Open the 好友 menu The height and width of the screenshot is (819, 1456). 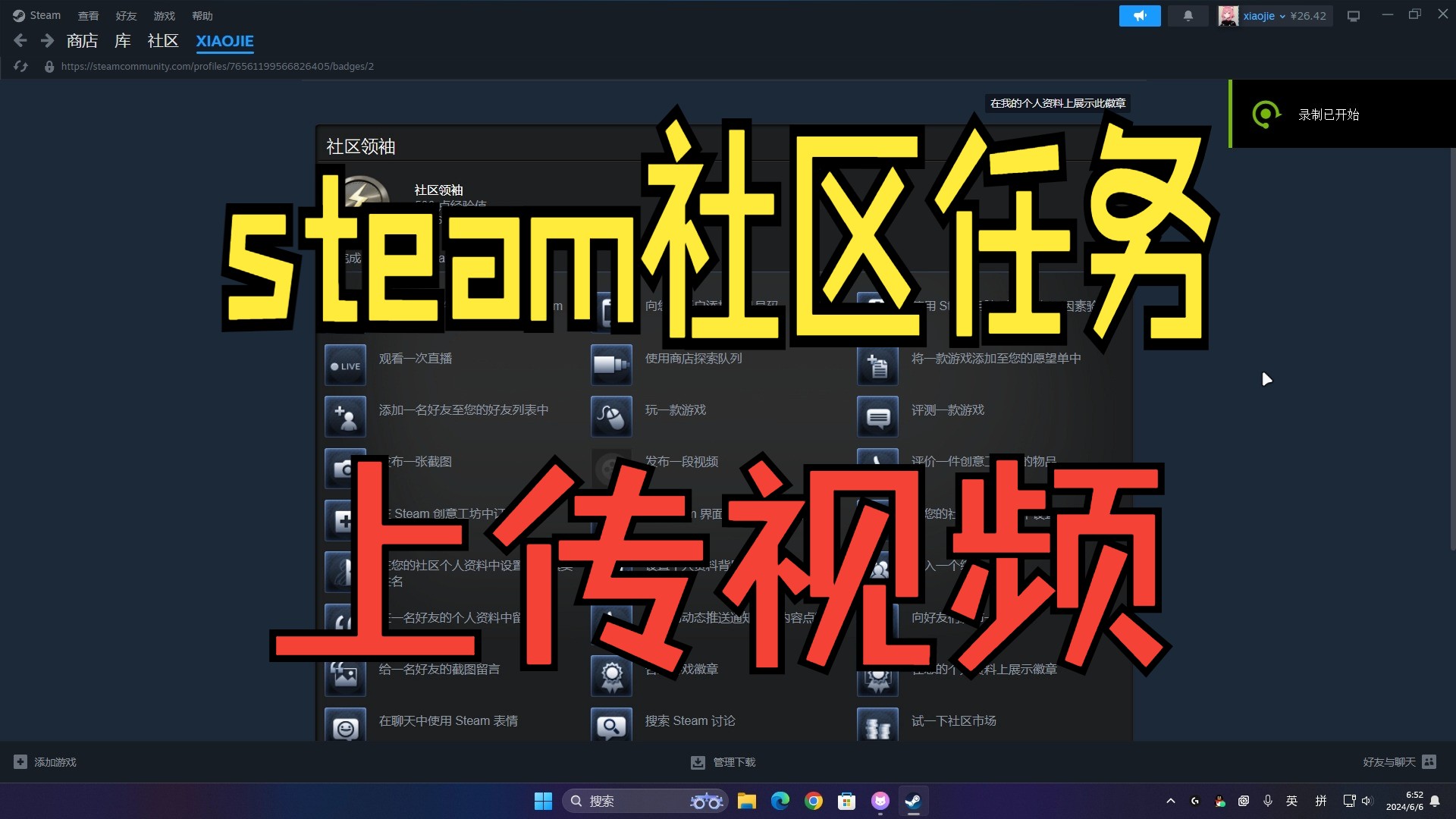[x=126, y=16]
